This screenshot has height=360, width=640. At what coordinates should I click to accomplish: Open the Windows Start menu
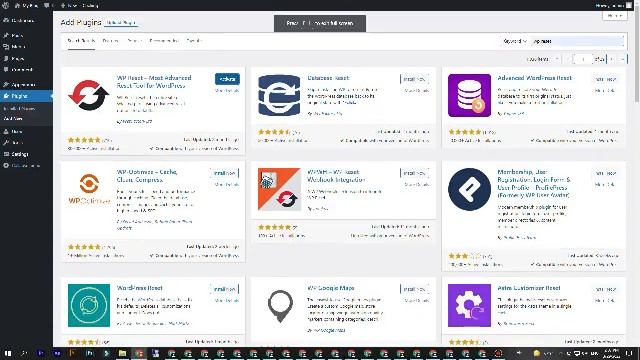pyautogui.click(x=7, y=353)
